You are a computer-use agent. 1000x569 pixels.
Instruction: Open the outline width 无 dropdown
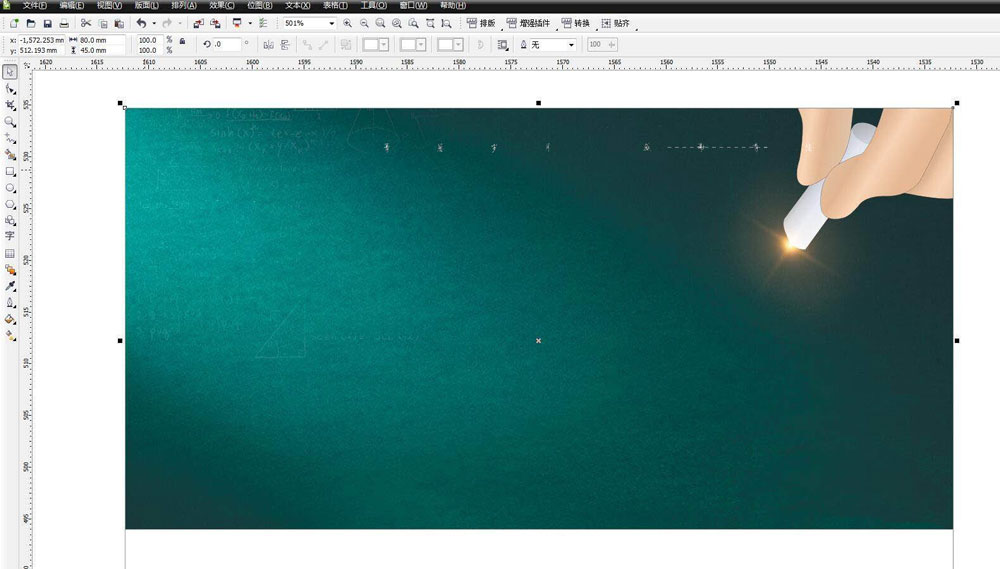pos(571,45)
